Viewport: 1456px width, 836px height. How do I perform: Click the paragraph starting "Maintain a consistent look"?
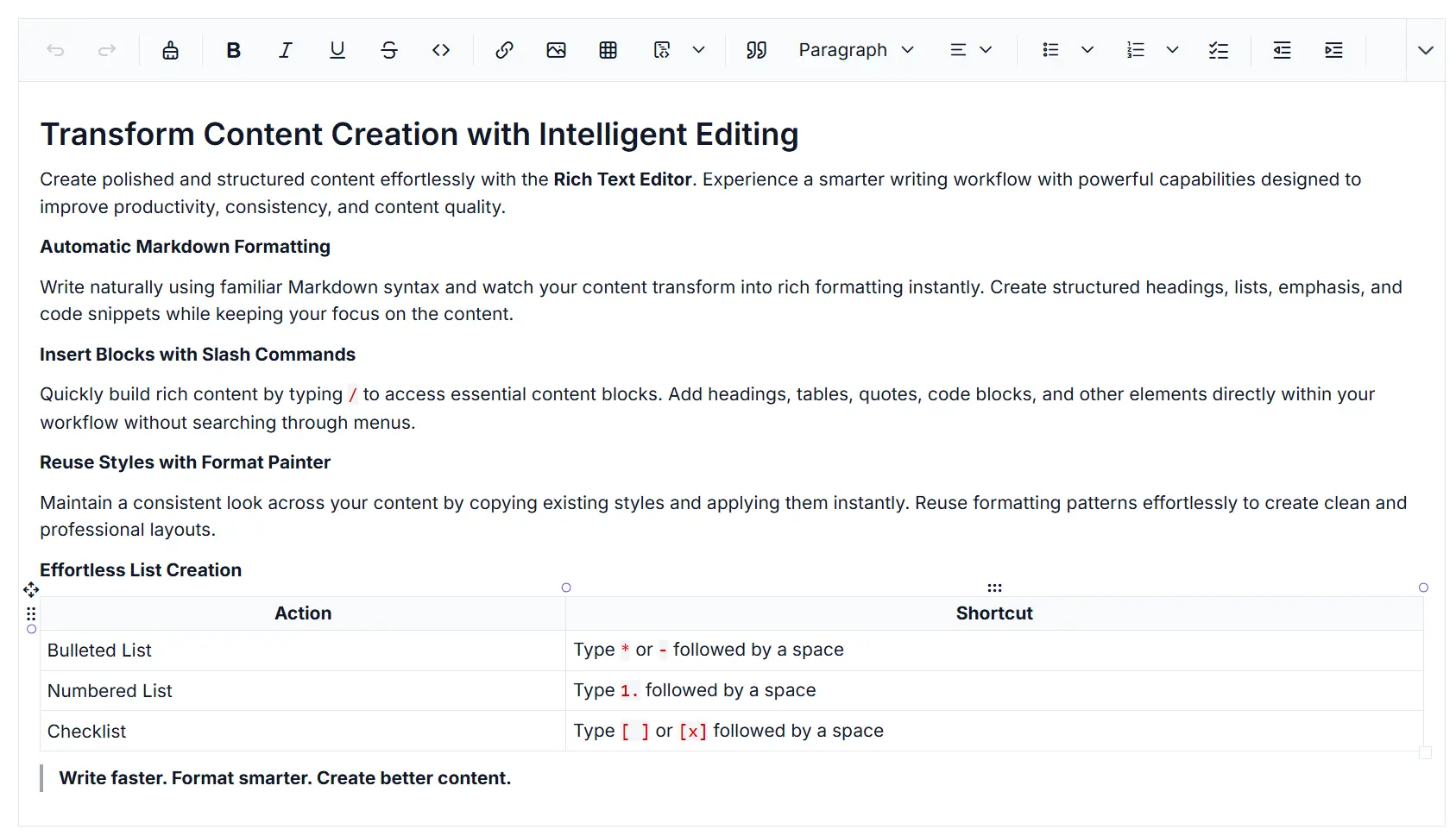click(x=723, y=516)
